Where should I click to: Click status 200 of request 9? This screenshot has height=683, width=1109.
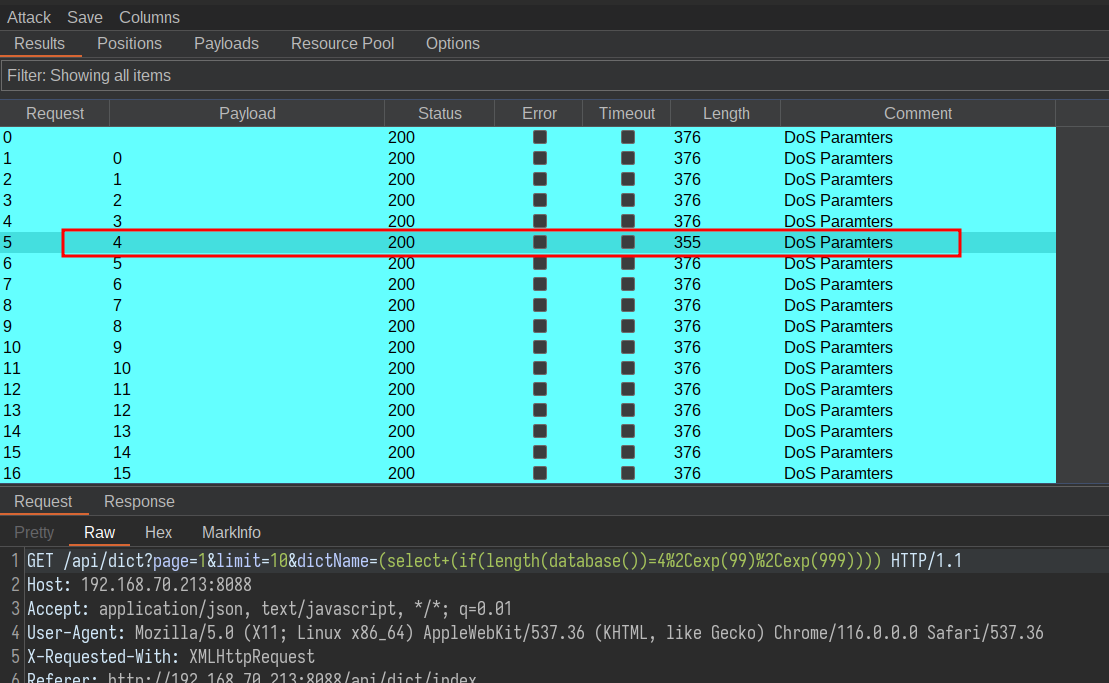[x=401, y=327]
